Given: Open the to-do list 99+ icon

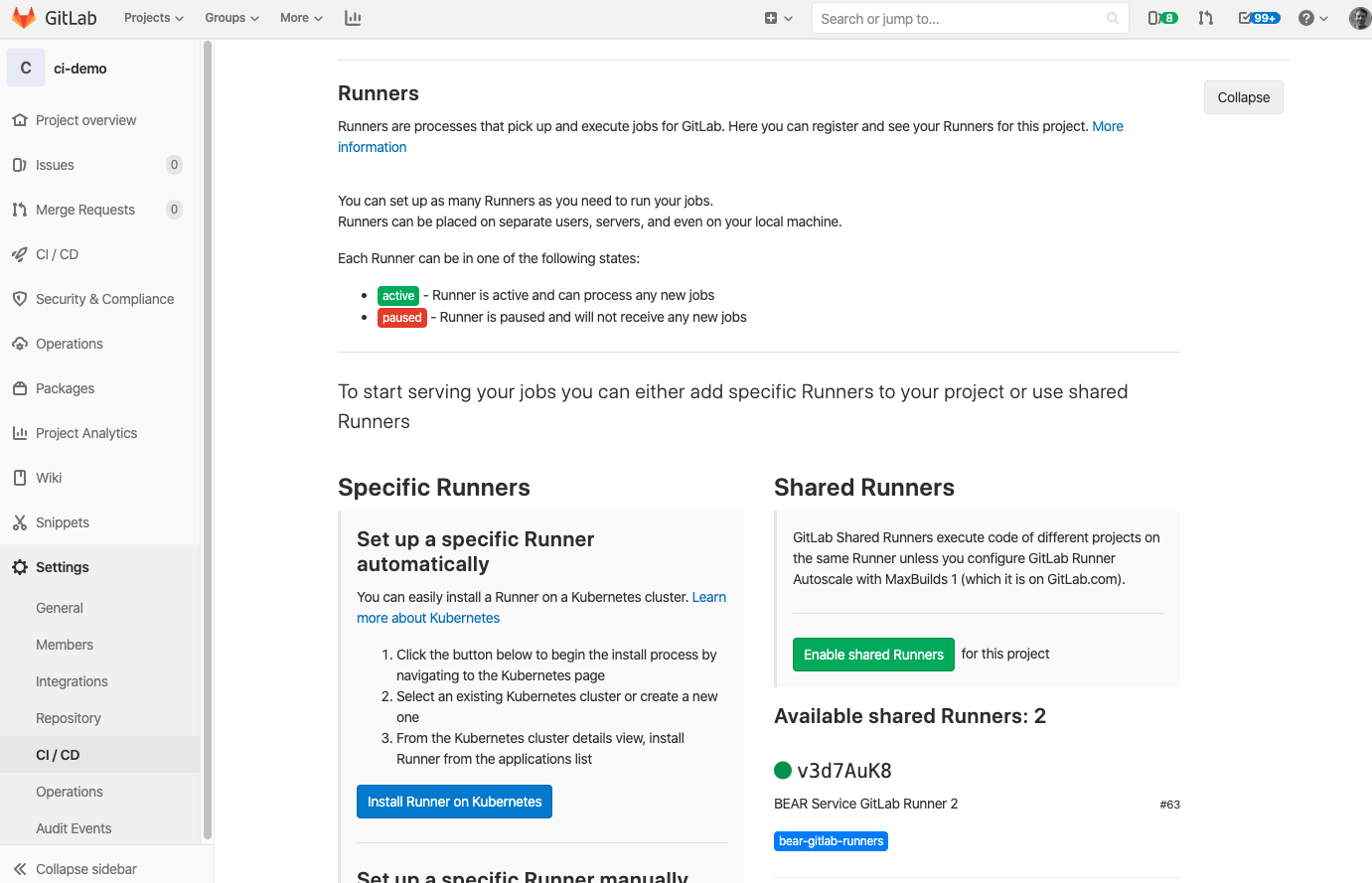Looking at the screenshot, I should pos(1258,18).
